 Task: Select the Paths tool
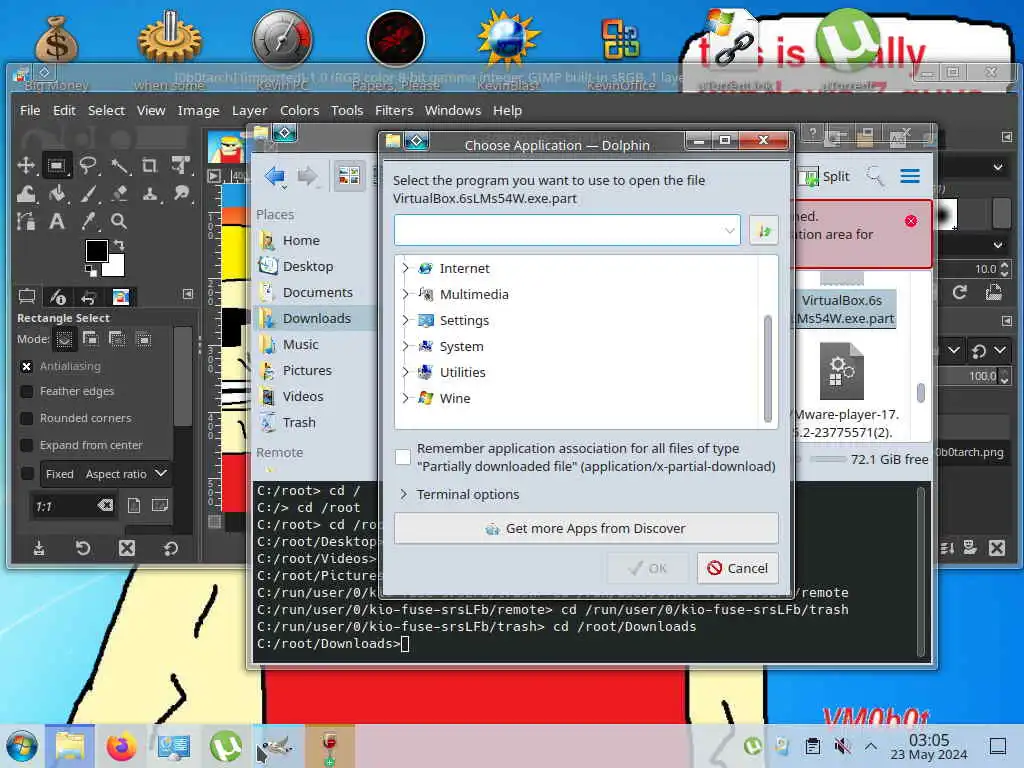click(26, 221)
